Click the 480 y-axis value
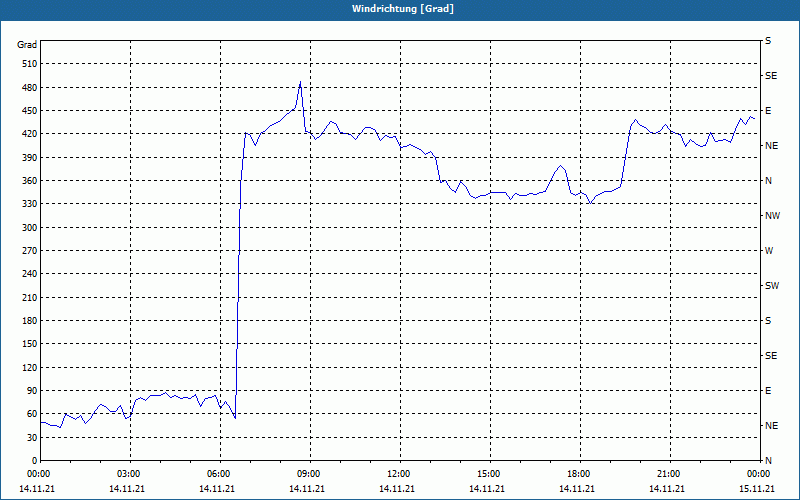Screen dimensions: 800x500 [30, 88]
